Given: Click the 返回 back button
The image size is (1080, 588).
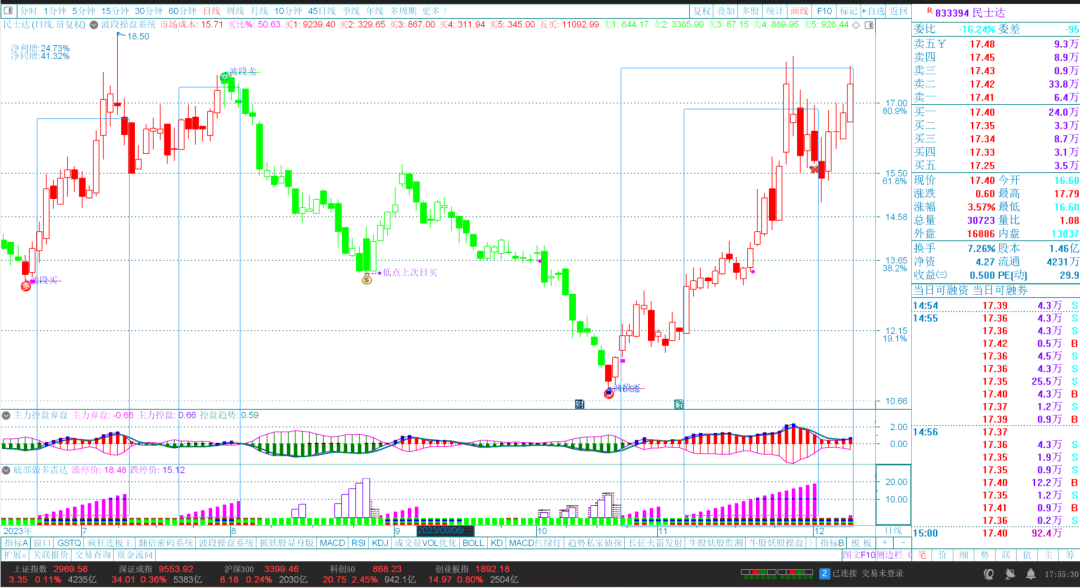Looking at the screenshot, I should (898, 11).
